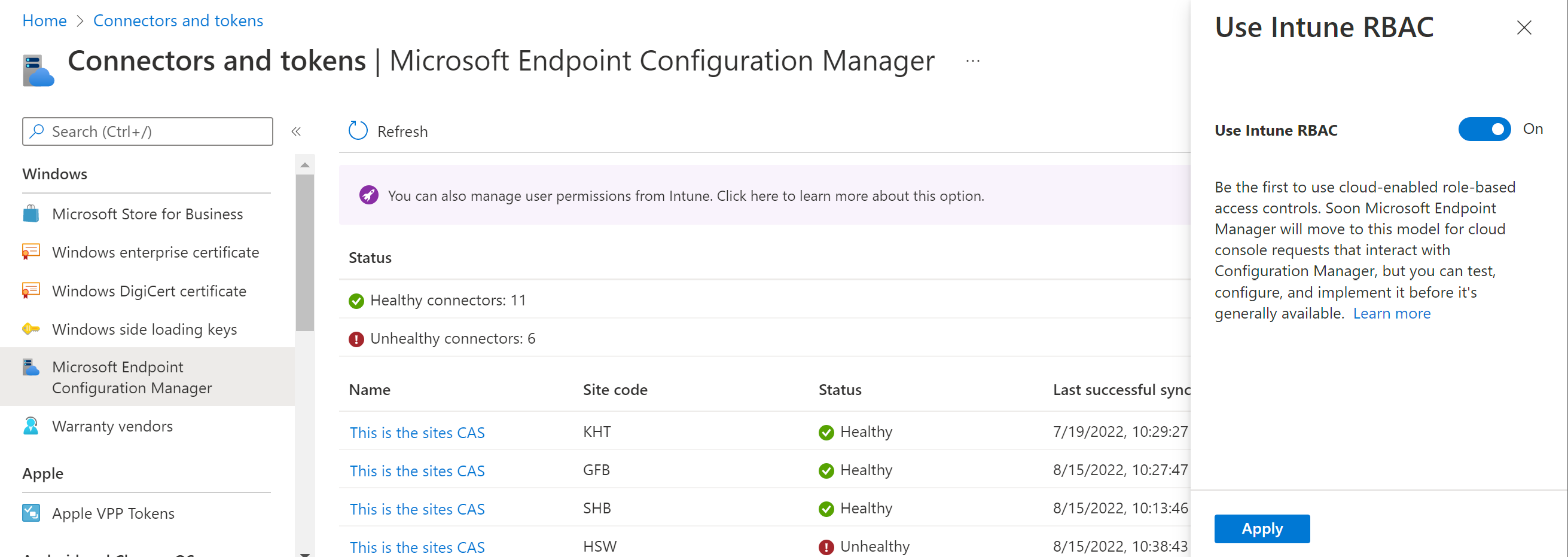Open the more options ellipsis menu
Image resolution: width=1568 pixels, height=557 pixels.
(973, 61)
